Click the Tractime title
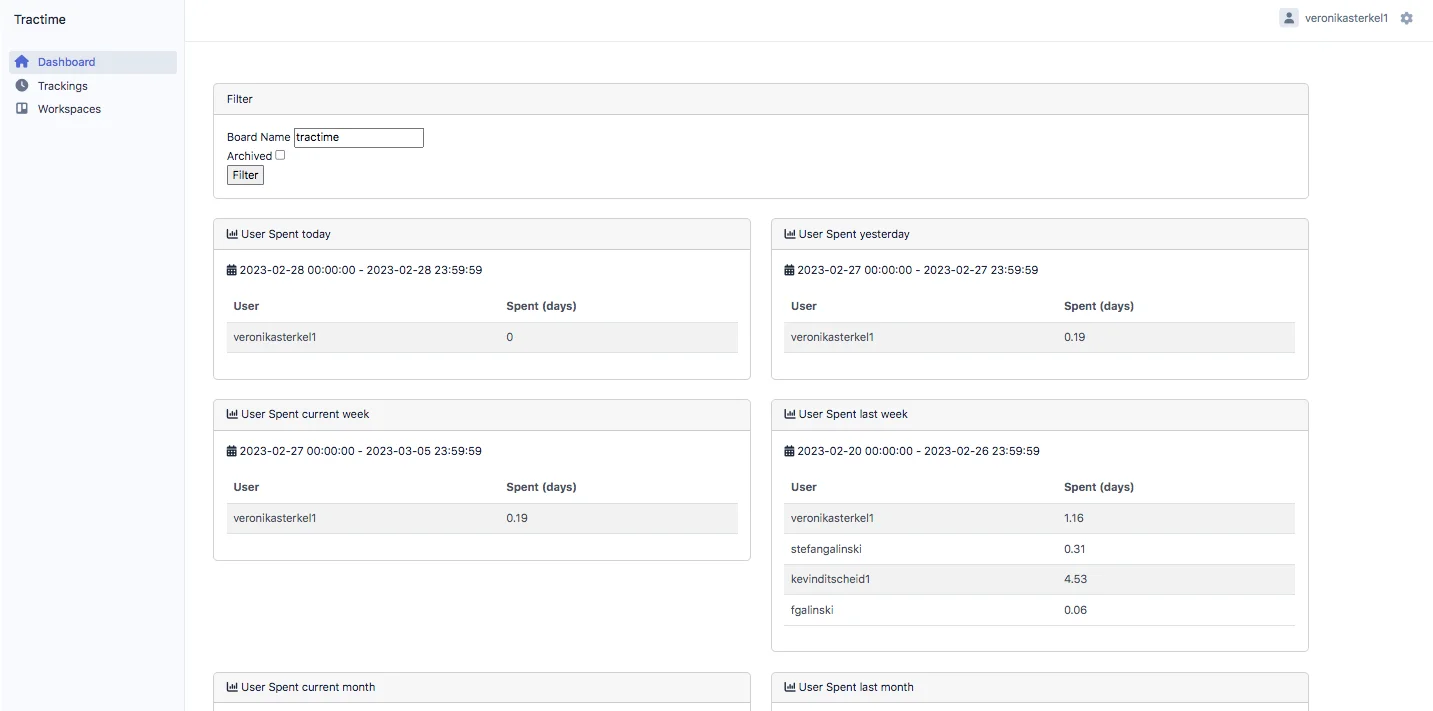The height and width of the screenshot is (711, 1433). tap(39, 19)
